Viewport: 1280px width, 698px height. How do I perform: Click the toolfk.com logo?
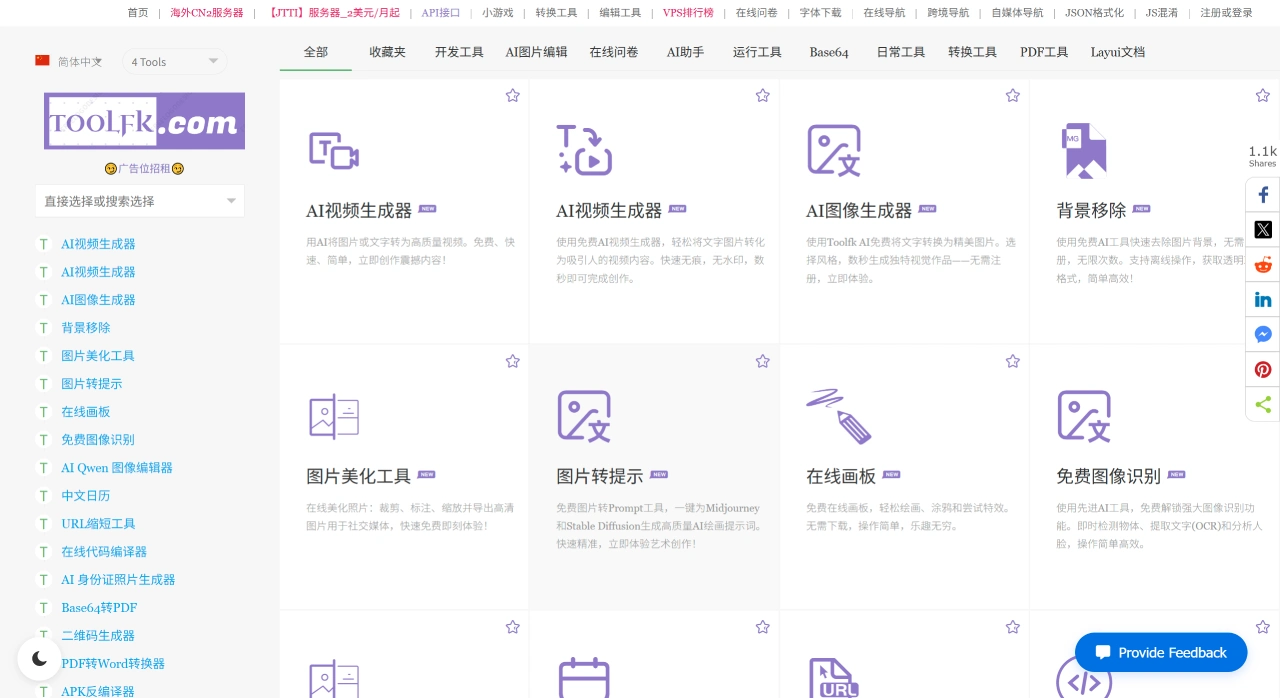[x=144, y=120]
